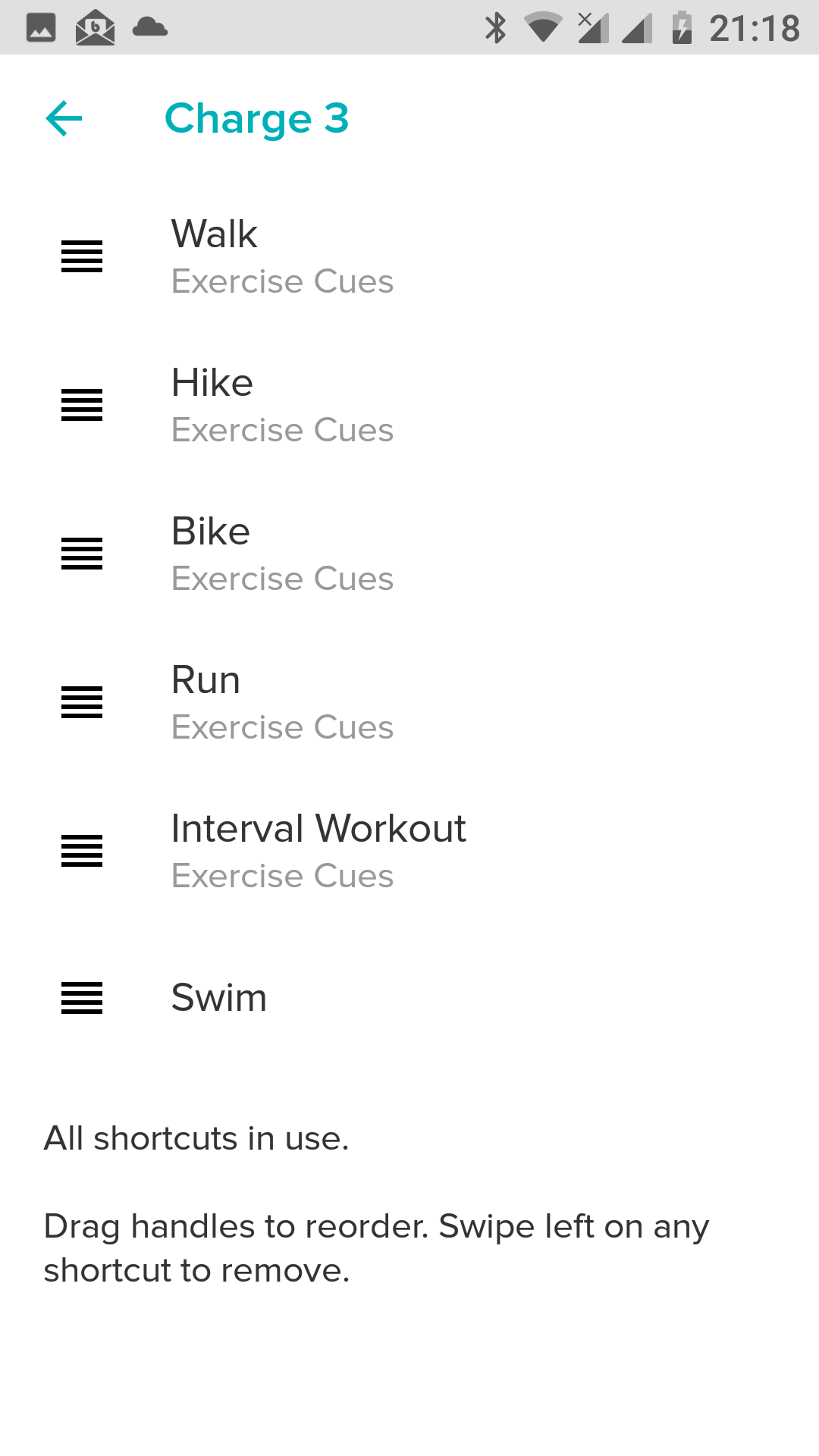The image size is (819, 1456).
Task: Tap the Charge 3 page title
Action: tap(256, 119)
